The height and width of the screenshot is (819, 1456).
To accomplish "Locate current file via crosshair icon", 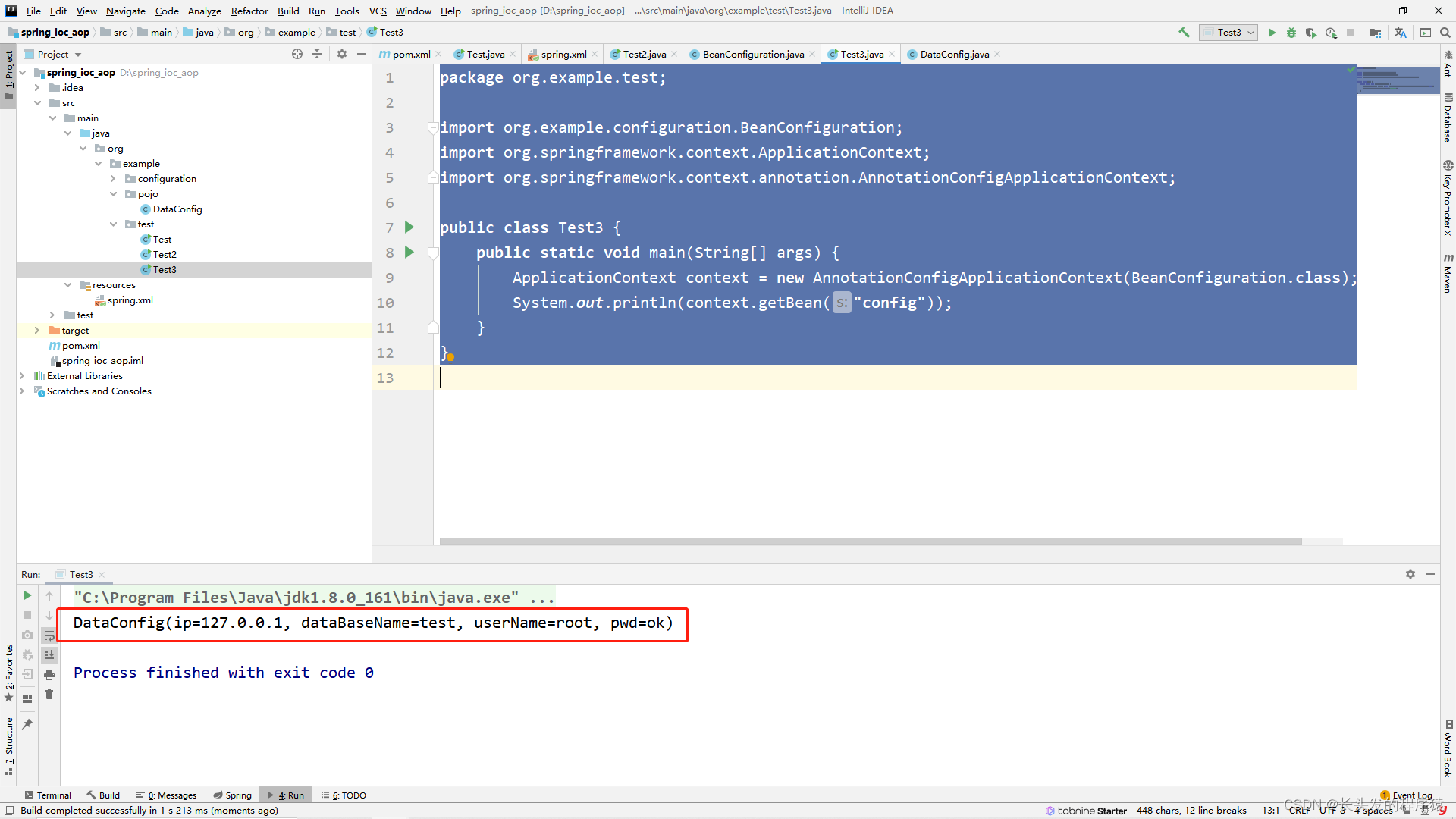I will click(x=297, y=54).
